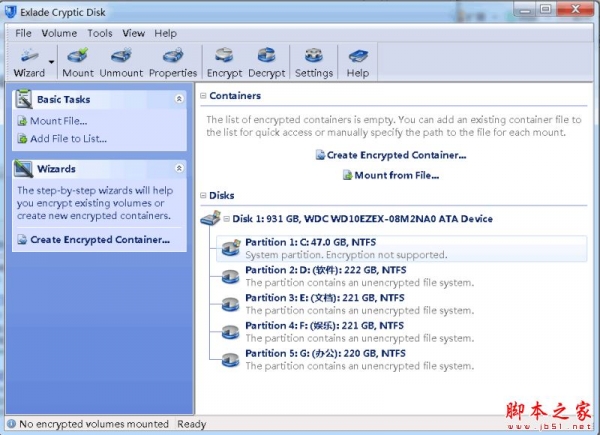Click the Basic Tasks clipboard icon
The image size is (600, 435).
[x=24, y=99]
